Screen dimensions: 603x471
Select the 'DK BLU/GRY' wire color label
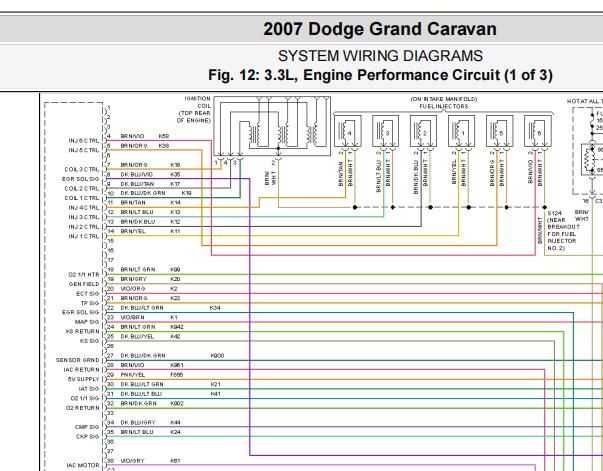pos(138,423)
